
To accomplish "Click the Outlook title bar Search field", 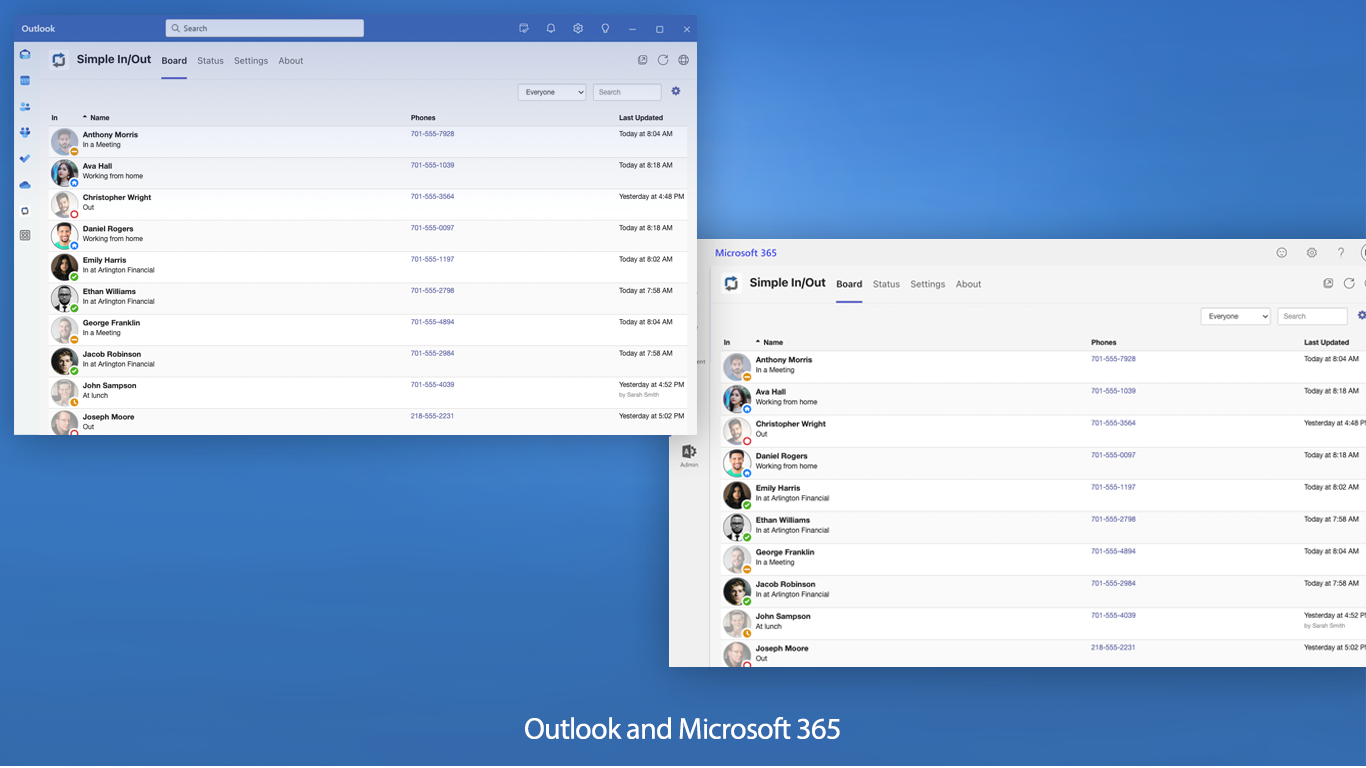I will point(265,28).
